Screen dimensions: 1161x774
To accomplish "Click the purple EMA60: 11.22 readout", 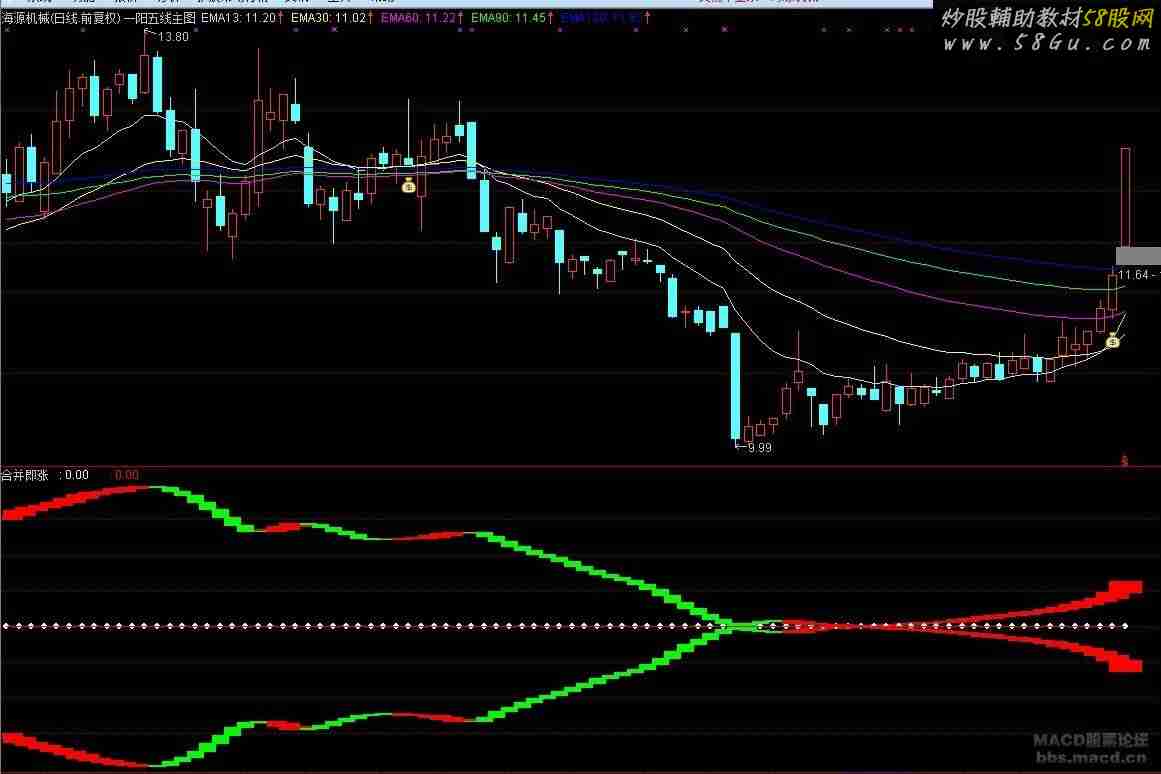I will click(419, 18).
